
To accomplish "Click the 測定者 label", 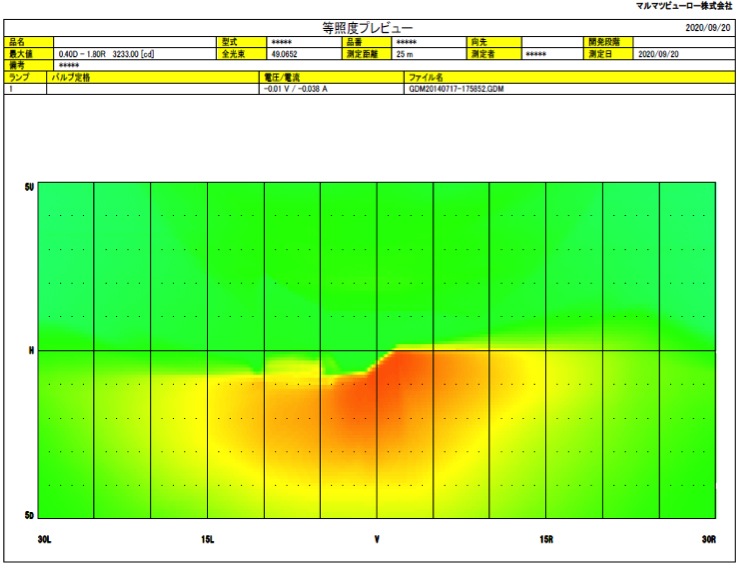I will tap(483, 54).
